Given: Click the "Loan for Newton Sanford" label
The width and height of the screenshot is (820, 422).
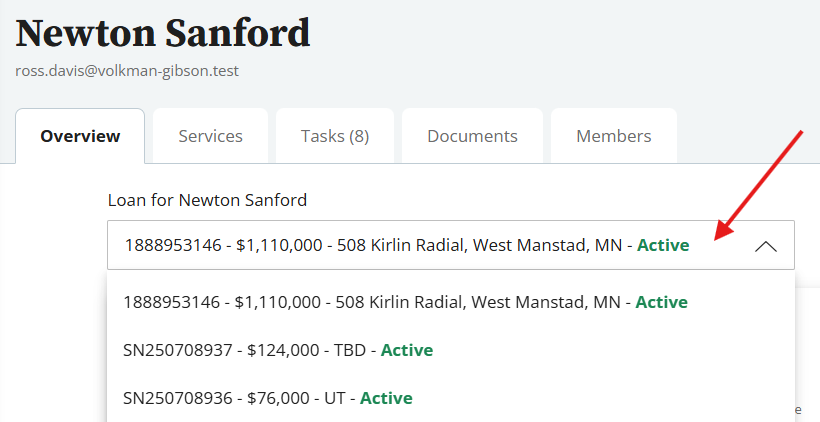Looking at the screenshot, I should point(207,200).
